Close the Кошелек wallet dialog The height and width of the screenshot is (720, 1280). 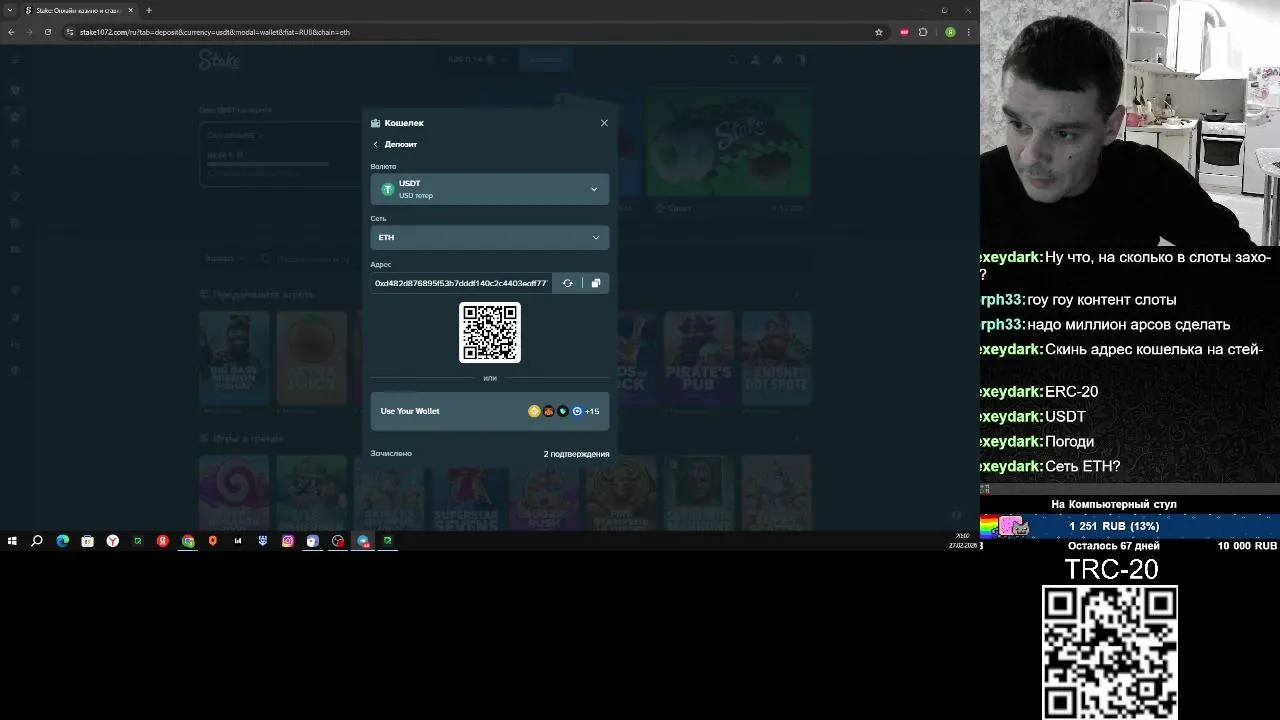click(x=604, y=123)
